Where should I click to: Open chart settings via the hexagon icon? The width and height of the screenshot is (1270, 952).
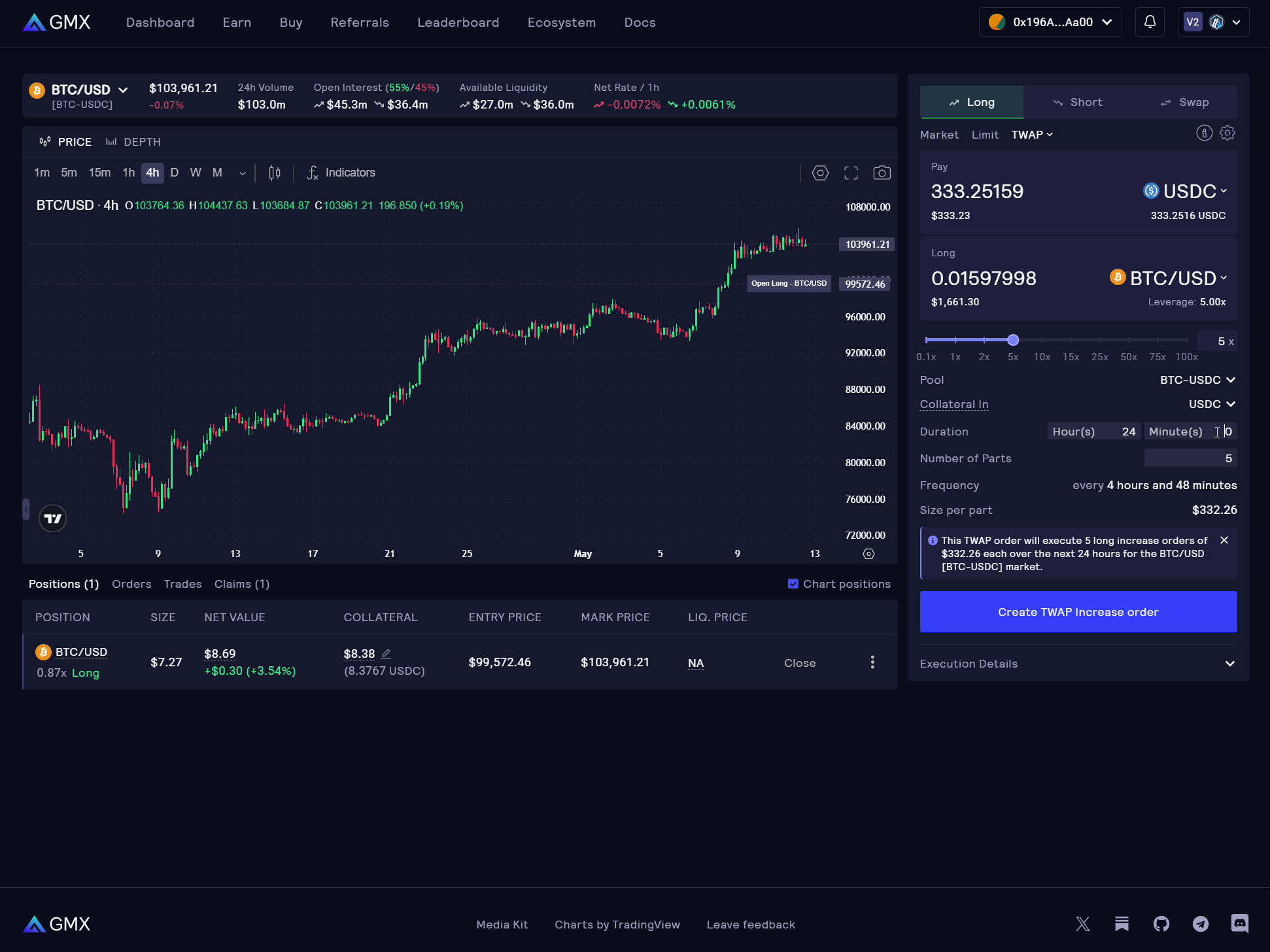[x=820, y=173]
